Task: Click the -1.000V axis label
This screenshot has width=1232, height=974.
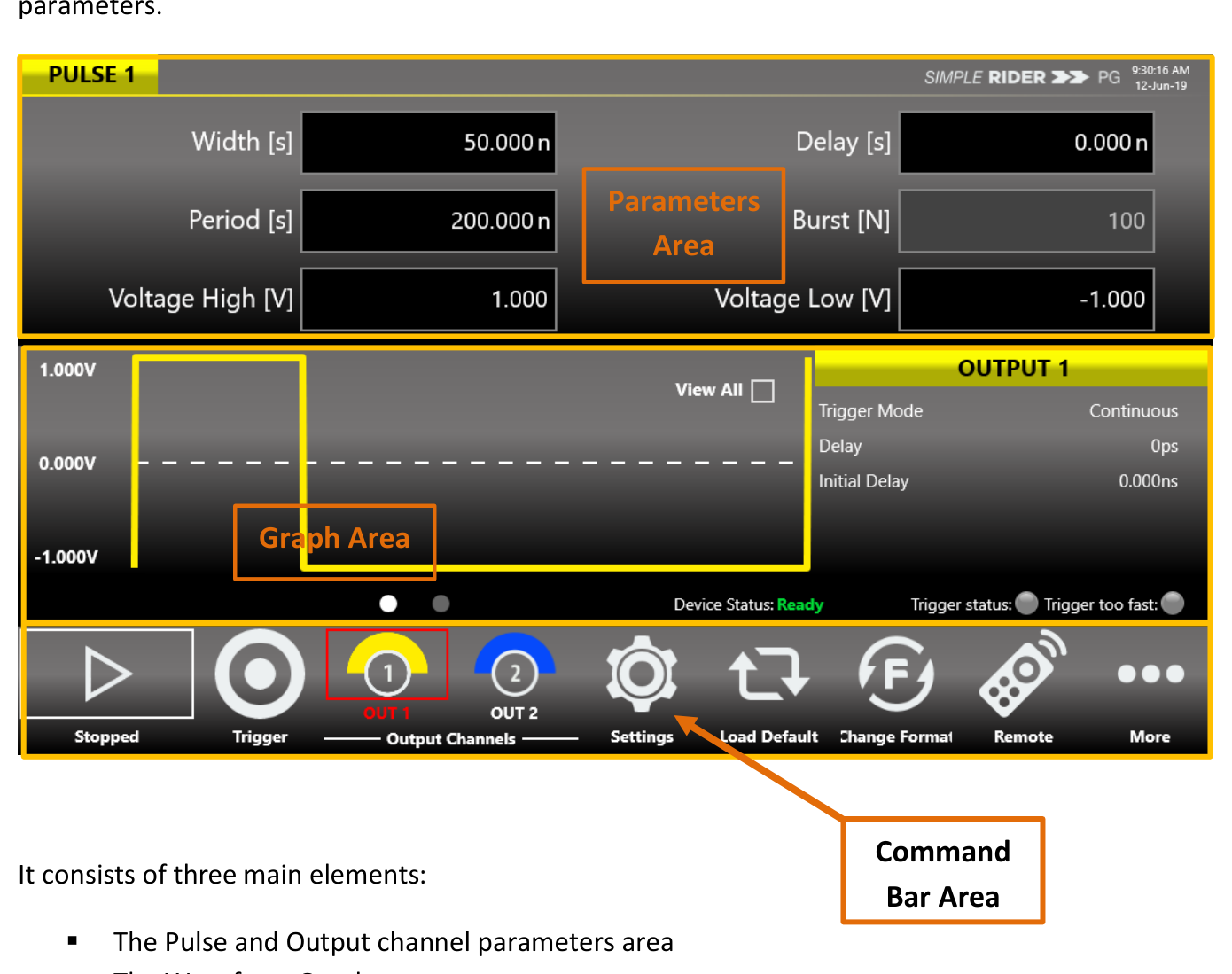Action: coord(66,557)
